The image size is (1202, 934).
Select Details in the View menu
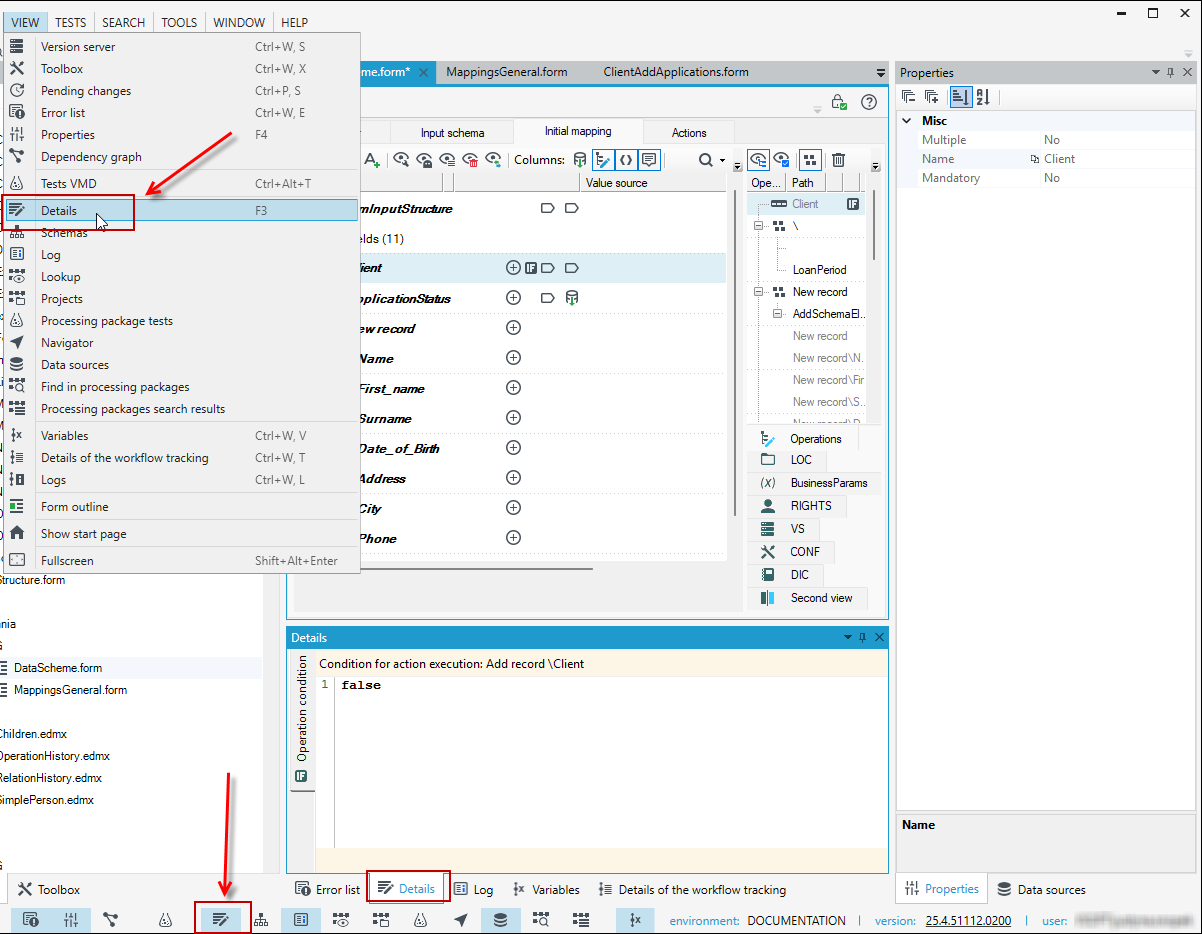tap(181, 210)
